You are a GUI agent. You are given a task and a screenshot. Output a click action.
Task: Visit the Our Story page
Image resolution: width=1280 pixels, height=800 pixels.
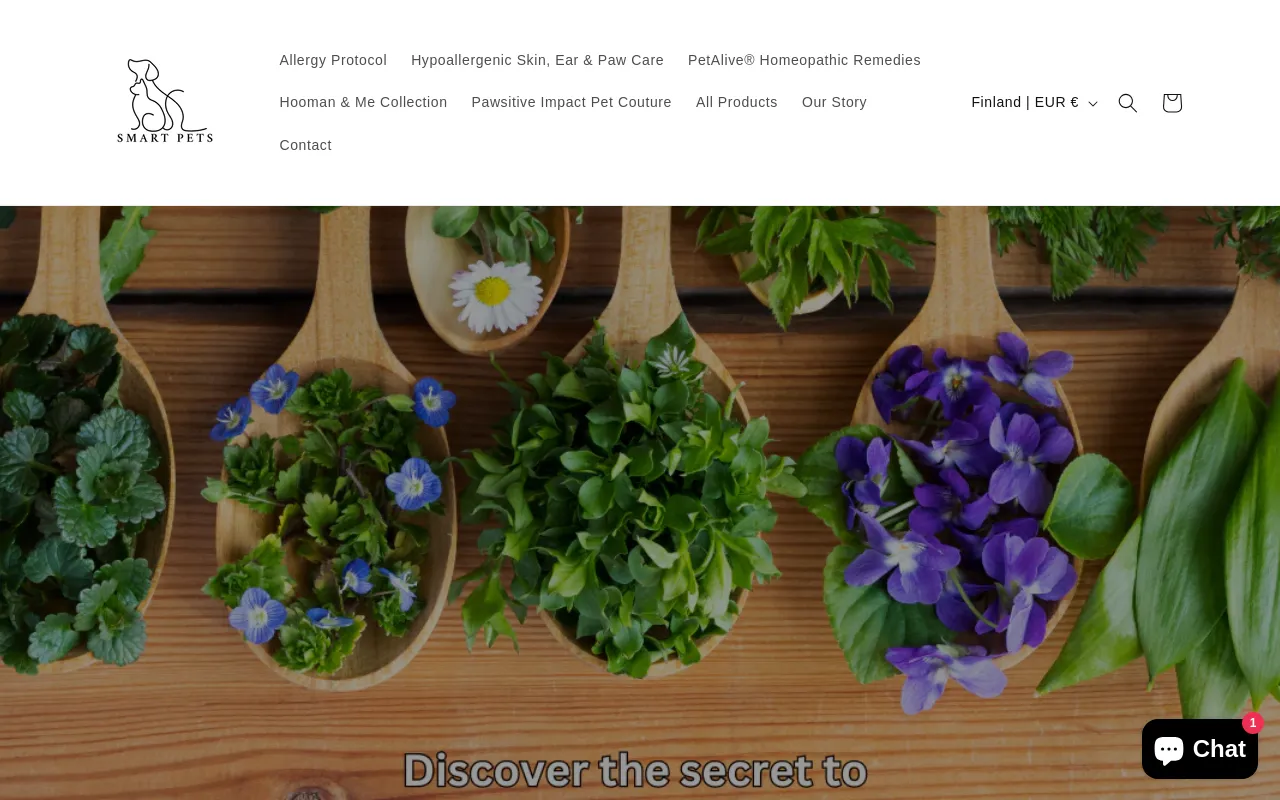(x=834, y=102)
